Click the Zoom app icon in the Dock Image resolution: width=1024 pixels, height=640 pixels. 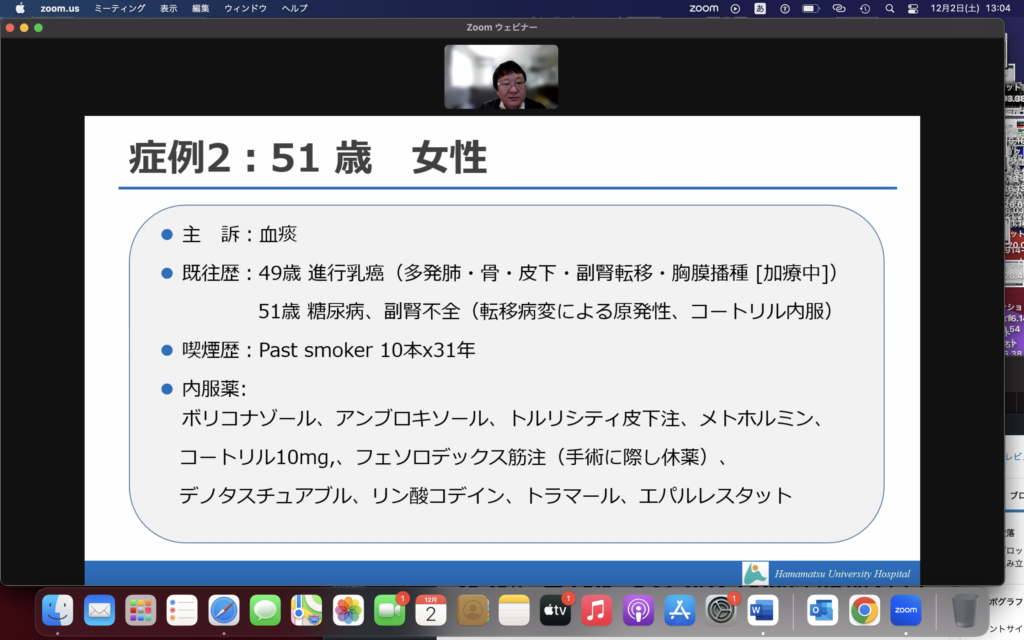point(905,609)
